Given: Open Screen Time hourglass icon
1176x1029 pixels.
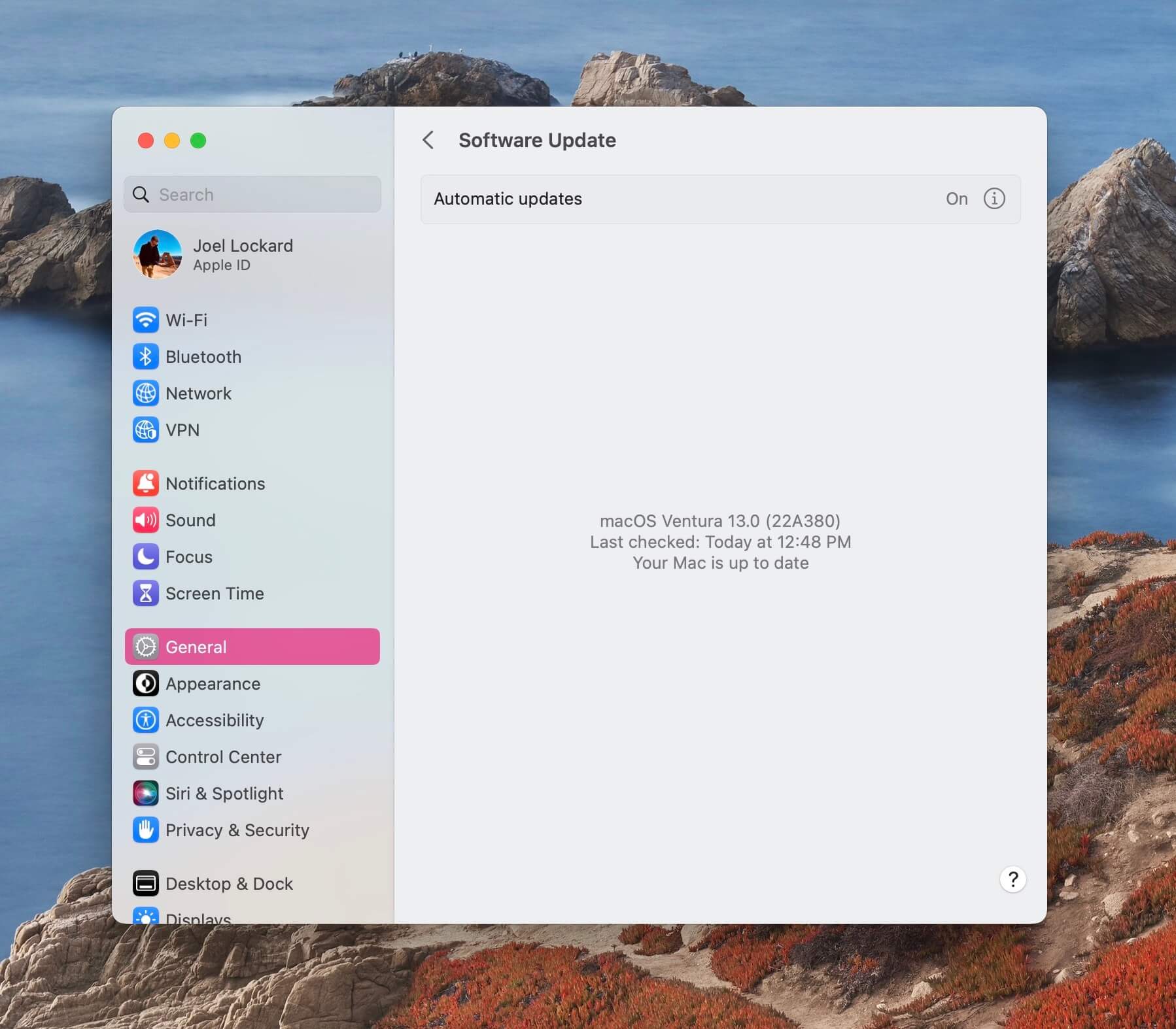Looking at the screenshot, I should [145, 593].
